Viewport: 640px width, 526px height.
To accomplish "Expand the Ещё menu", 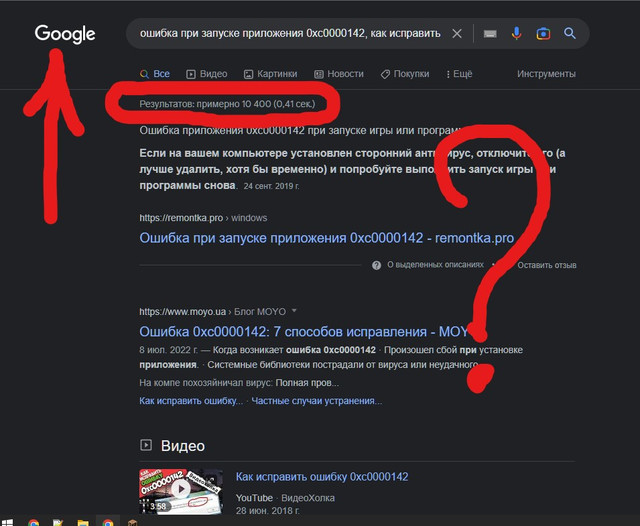I will pos(457,74).
